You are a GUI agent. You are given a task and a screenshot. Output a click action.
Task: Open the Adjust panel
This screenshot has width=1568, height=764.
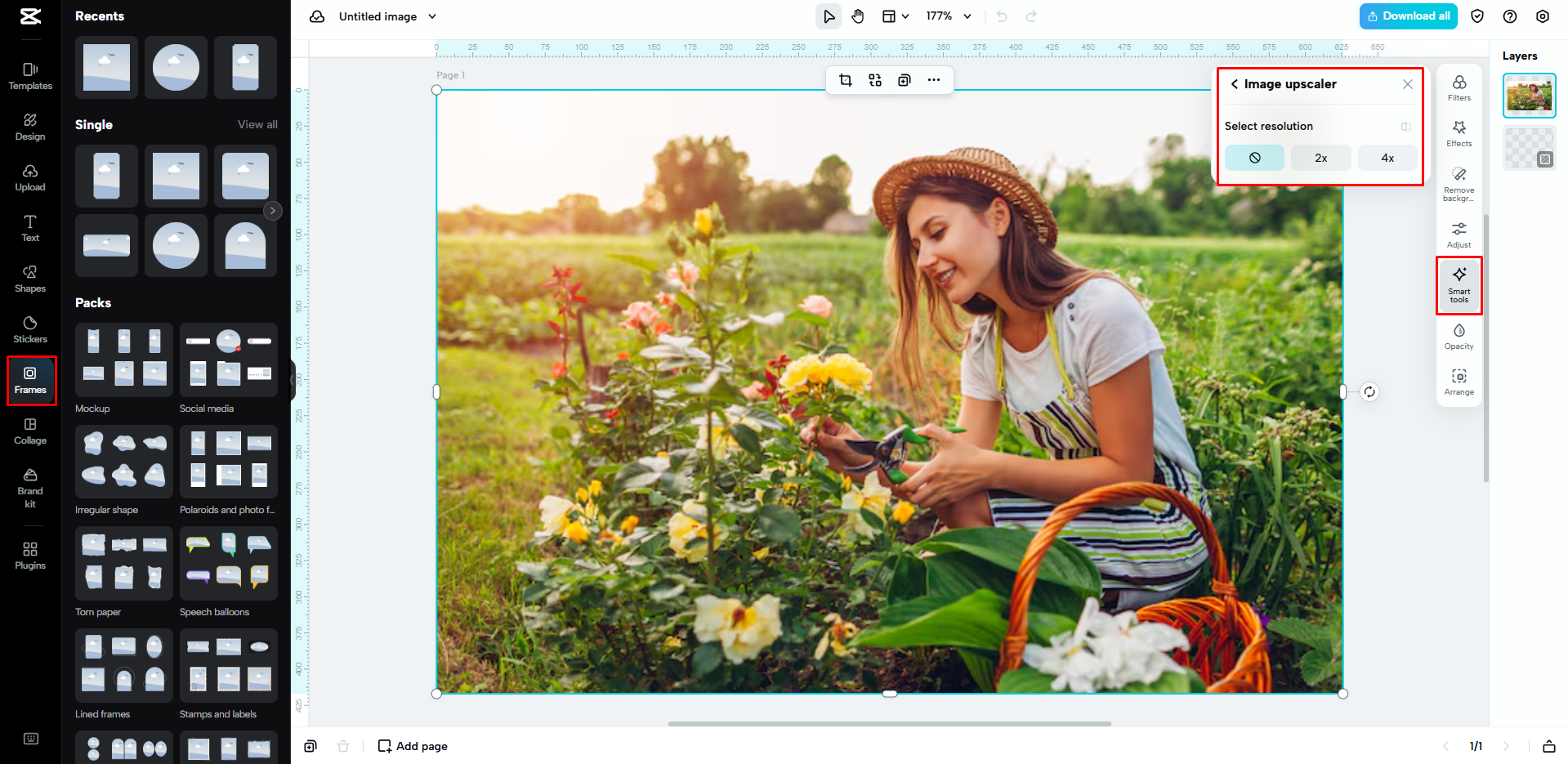click(1459, 235)
